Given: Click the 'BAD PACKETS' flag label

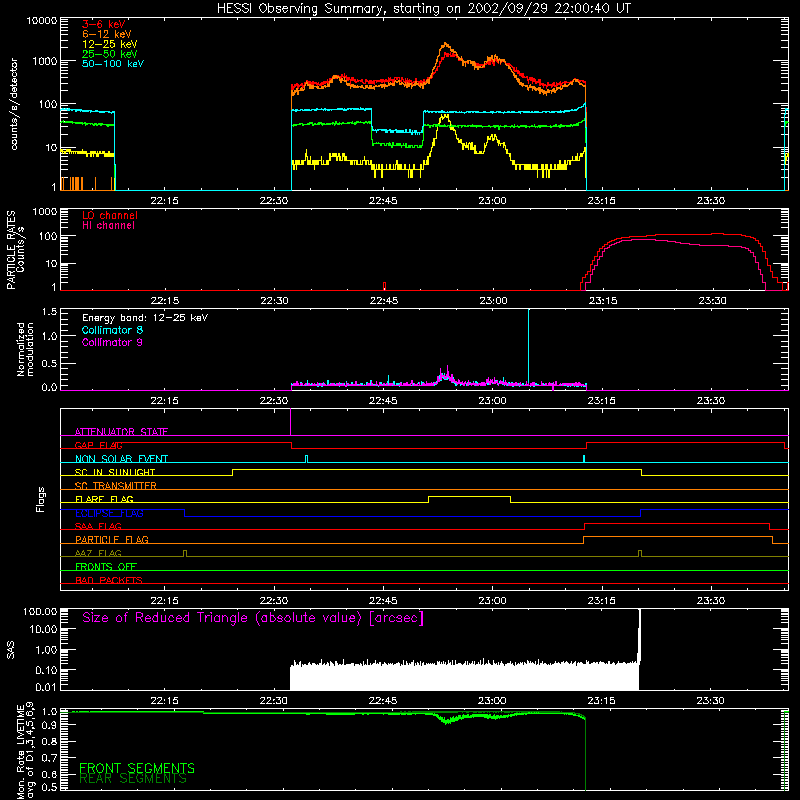Looking at the screenshot, I should point(109,580).
